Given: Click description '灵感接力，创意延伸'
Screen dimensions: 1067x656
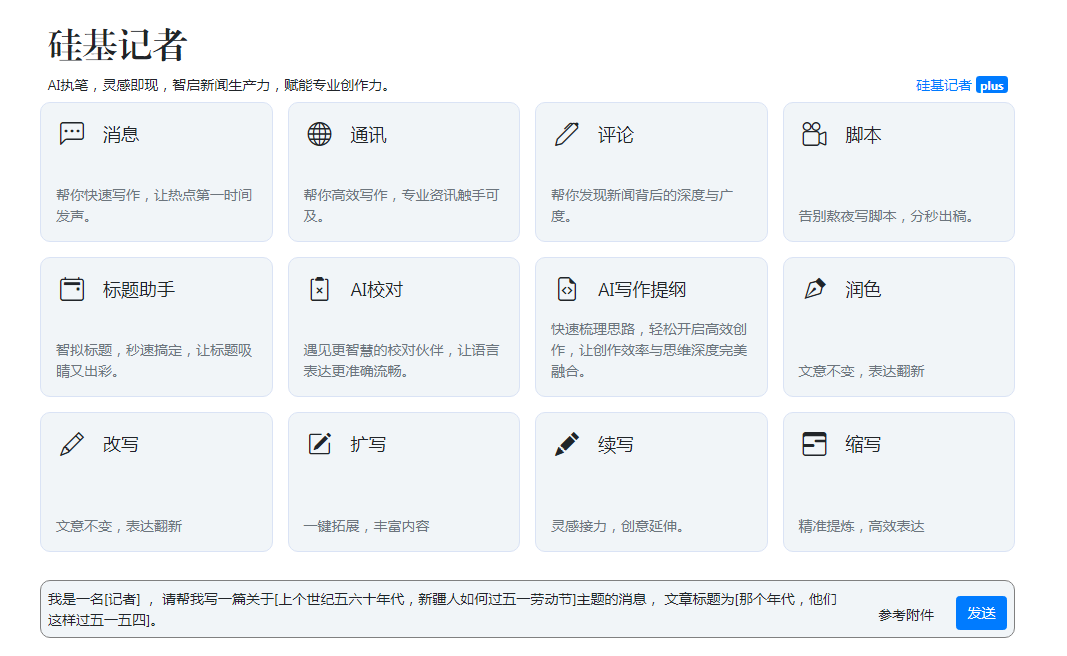Looking at the screenshot, I should 617,527.
